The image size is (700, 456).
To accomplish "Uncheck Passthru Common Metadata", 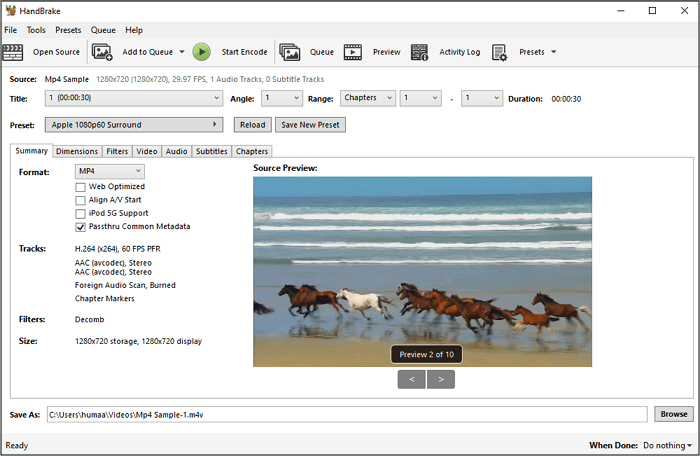I will coord(80,227).
